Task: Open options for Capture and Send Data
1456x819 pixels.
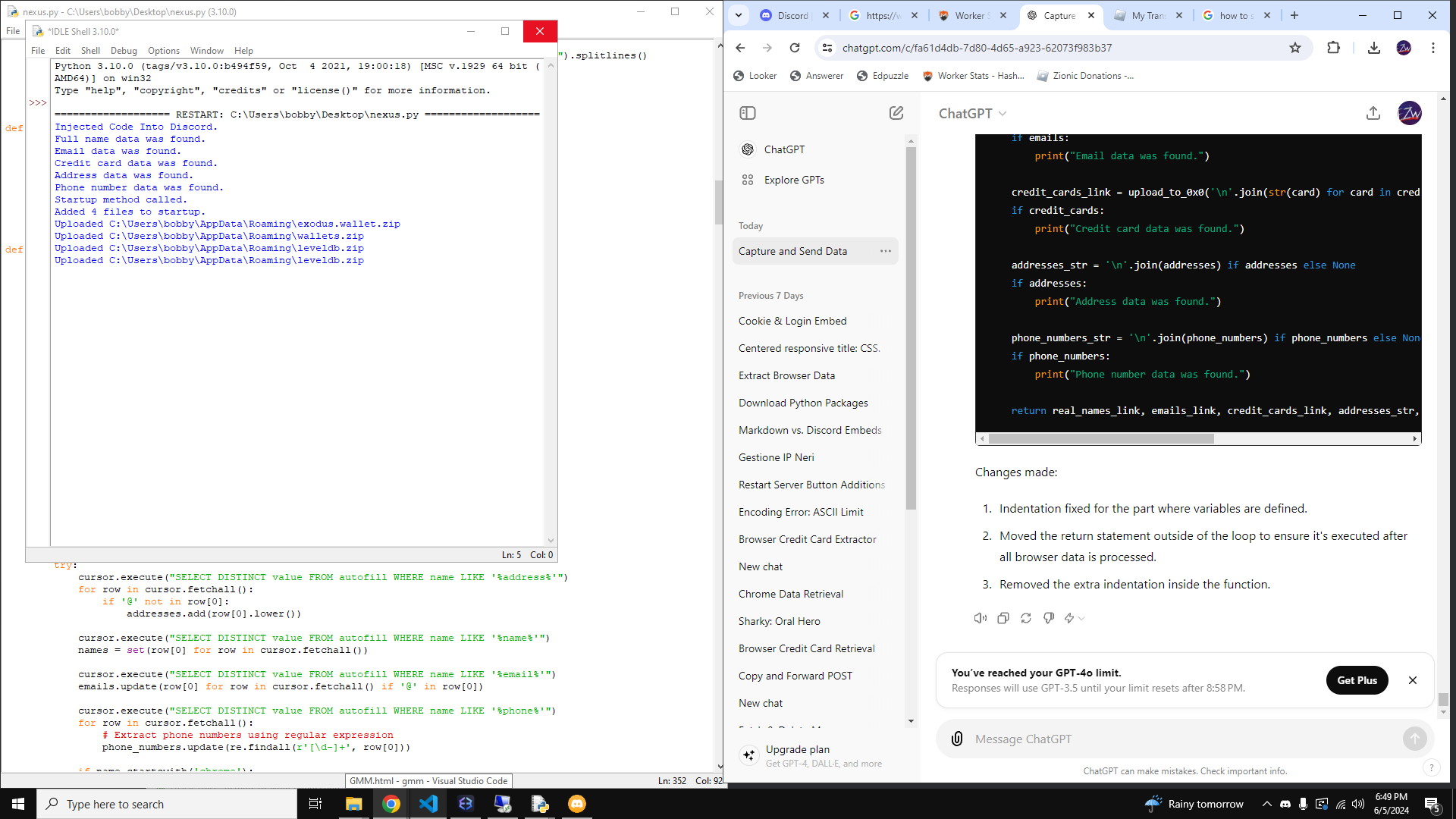Action: pyautogui.click(x=885, y=251)
